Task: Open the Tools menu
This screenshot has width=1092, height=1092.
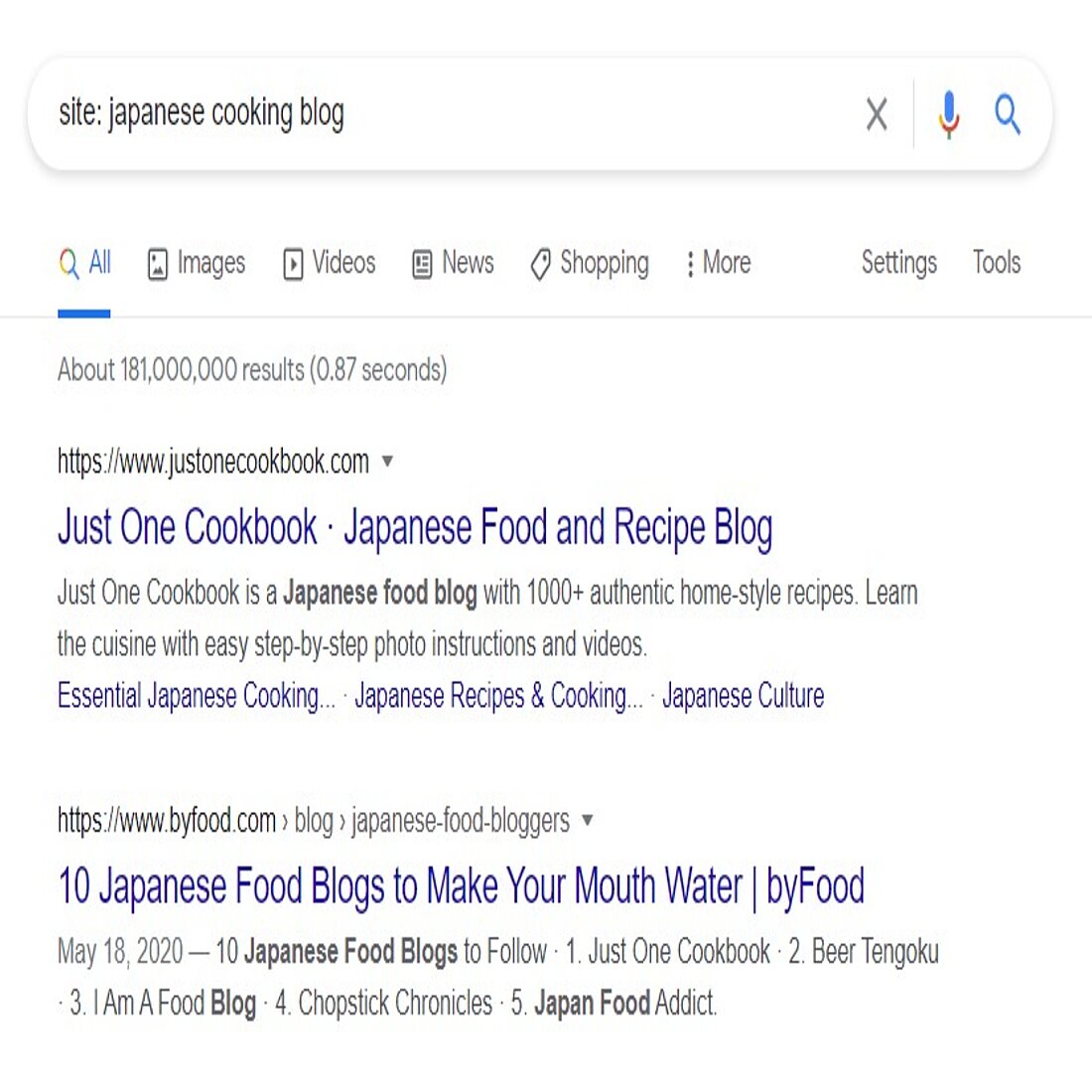Action: pyautogui.click(x=996, y=263)
